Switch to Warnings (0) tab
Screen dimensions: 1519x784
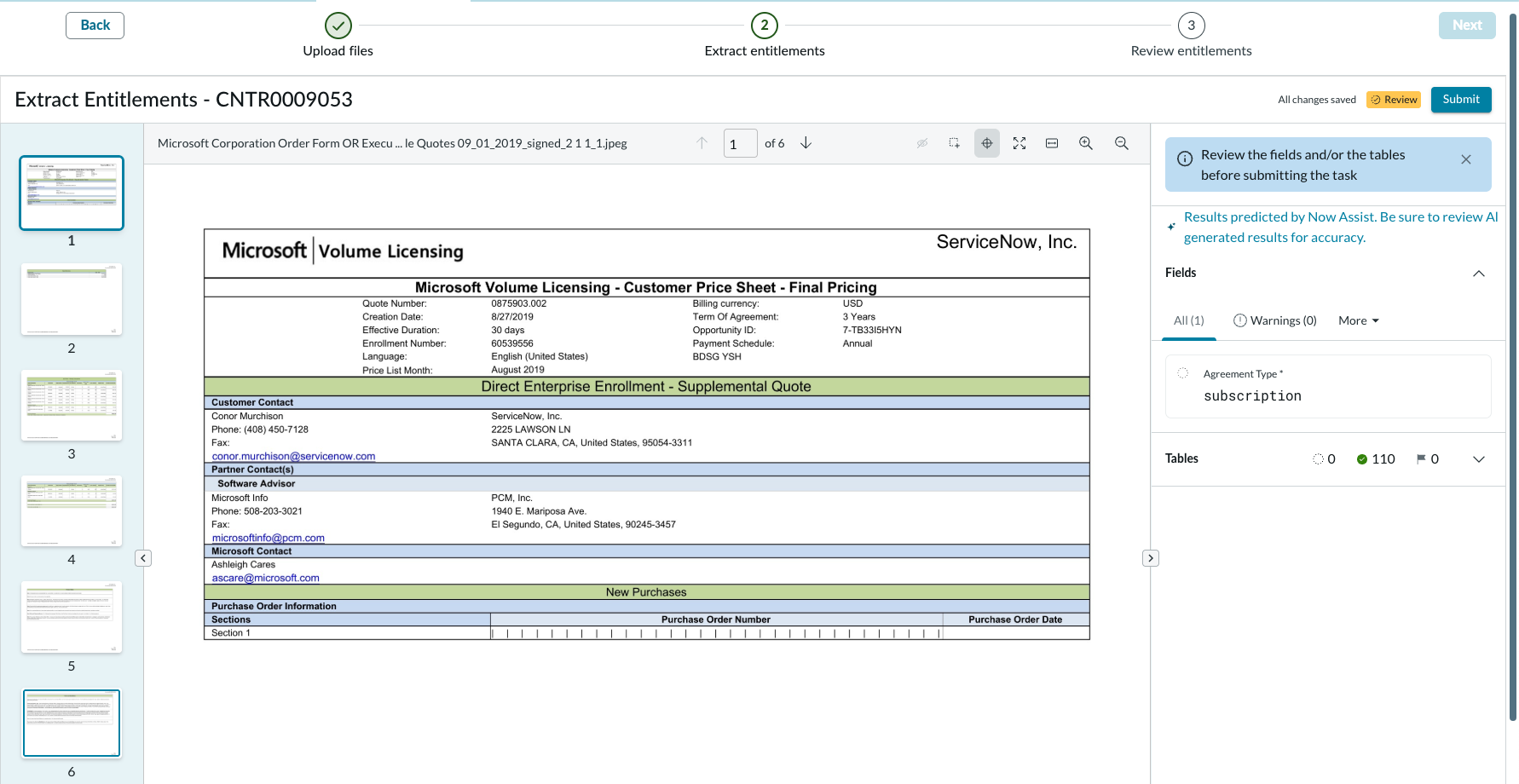[1275, 320]
